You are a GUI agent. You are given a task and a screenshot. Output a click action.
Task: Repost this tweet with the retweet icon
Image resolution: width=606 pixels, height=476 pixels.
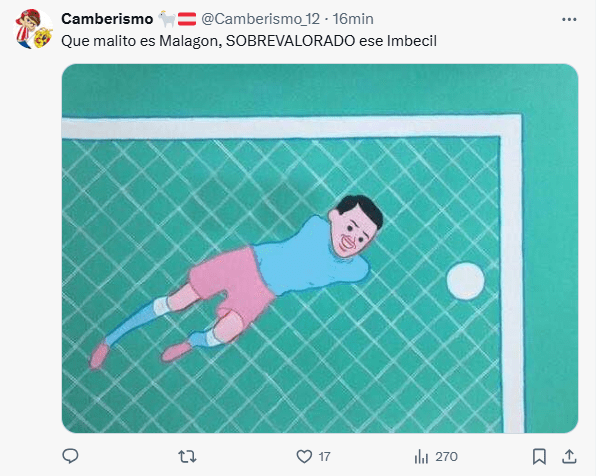point(187,457)
